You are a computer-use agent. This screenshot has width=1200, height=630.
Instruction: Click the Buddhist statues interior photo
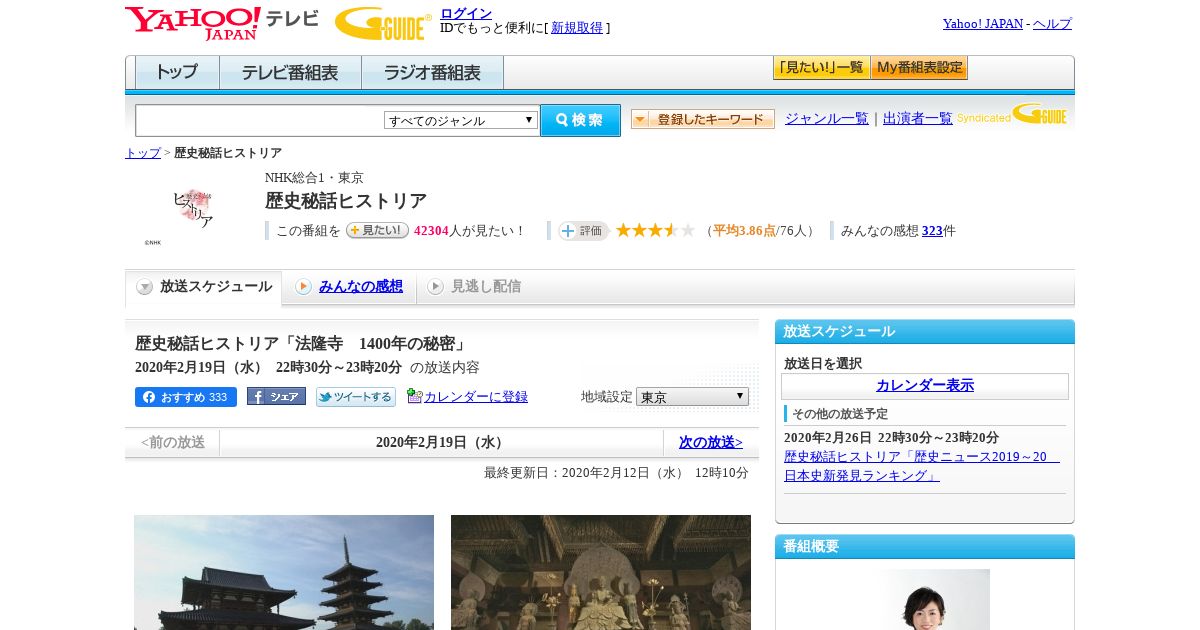tap(601, 572)
